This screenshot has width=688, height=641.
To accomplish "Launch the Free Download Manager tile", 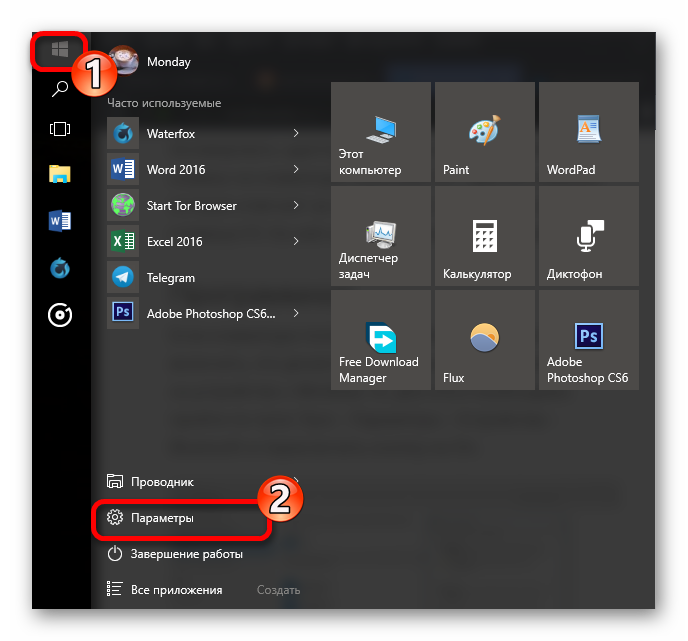I will coord(381,340).
